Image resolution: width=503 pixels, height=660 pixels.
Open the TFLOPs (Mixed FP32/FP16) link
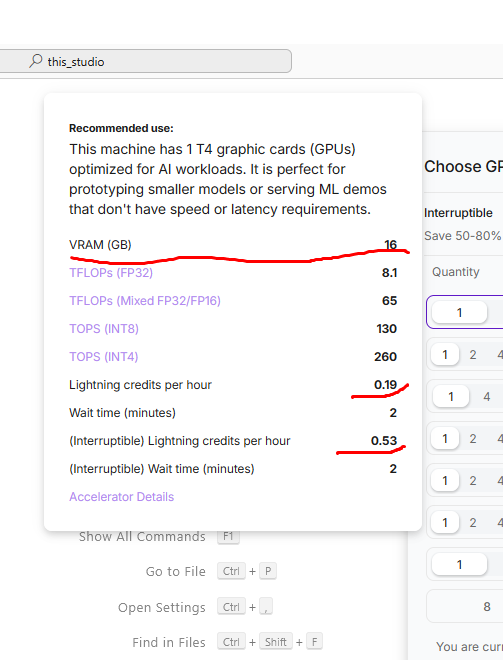(x=145, y=301)
